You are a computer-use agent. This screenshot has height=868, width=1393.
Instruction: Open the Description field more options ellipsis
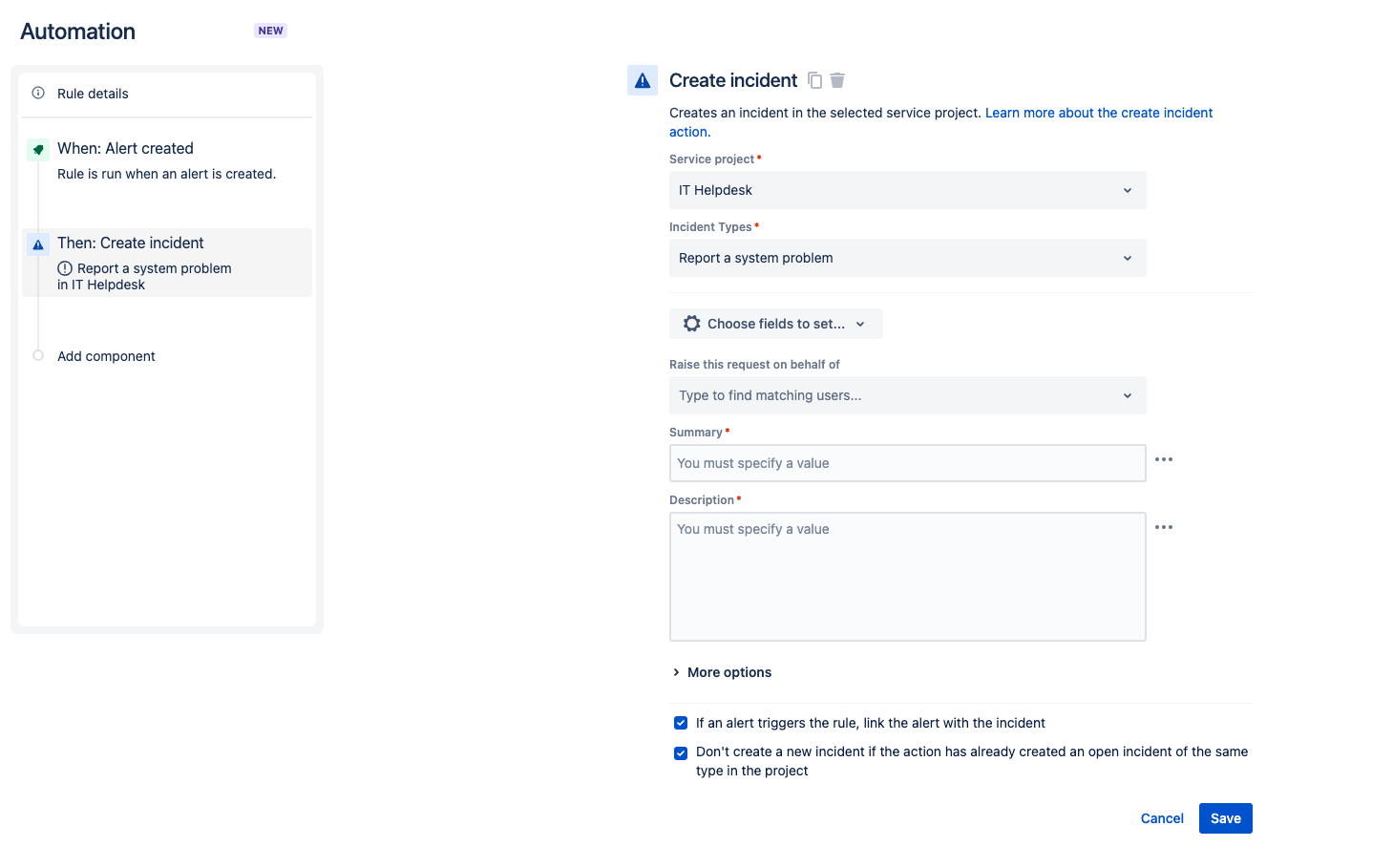click(x=1164, y=527)
